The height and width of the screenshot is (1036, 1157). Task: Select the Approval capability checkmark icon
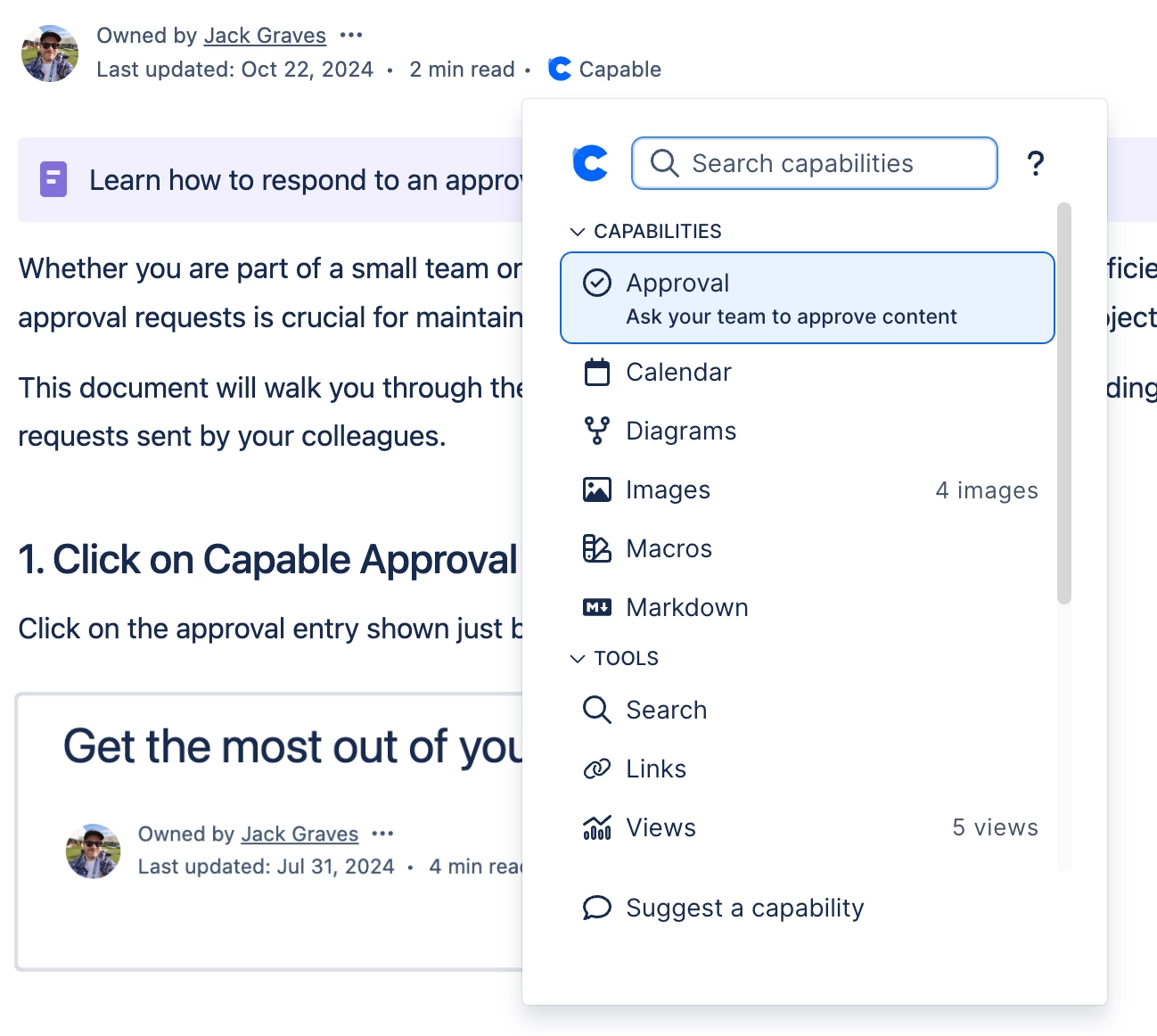click(x=596, y=283)
